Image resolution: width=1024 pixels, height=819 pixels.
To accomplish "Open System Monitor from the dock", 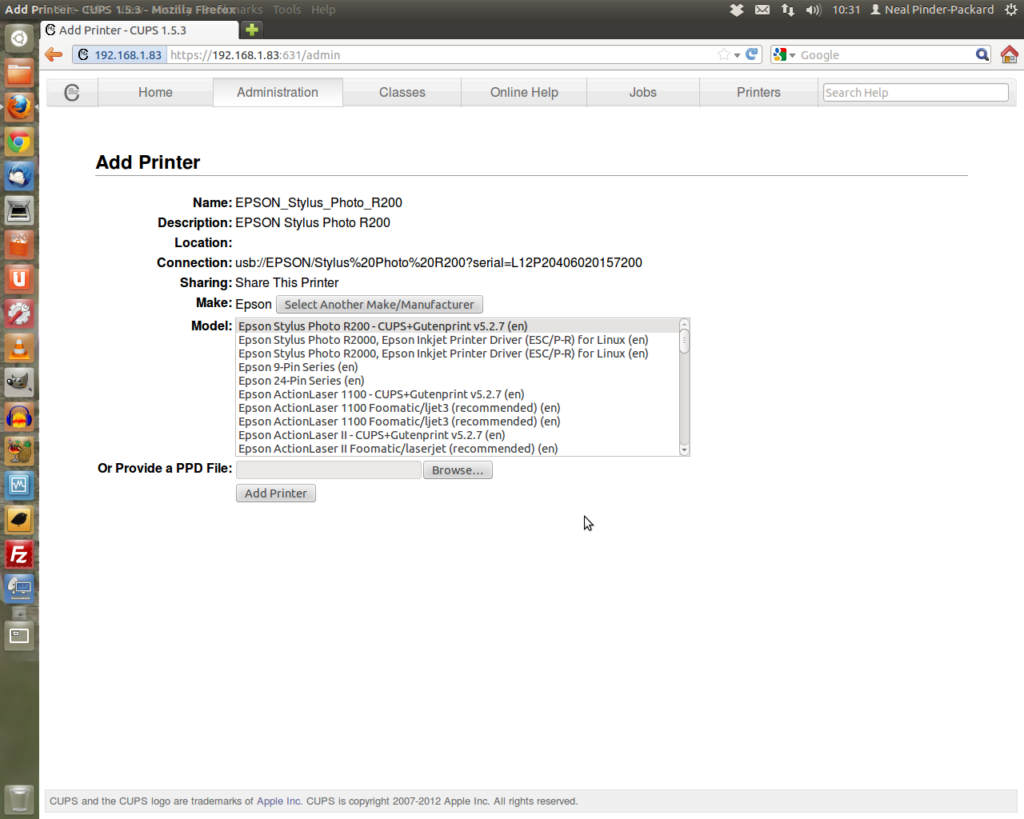I will [19, 486].
